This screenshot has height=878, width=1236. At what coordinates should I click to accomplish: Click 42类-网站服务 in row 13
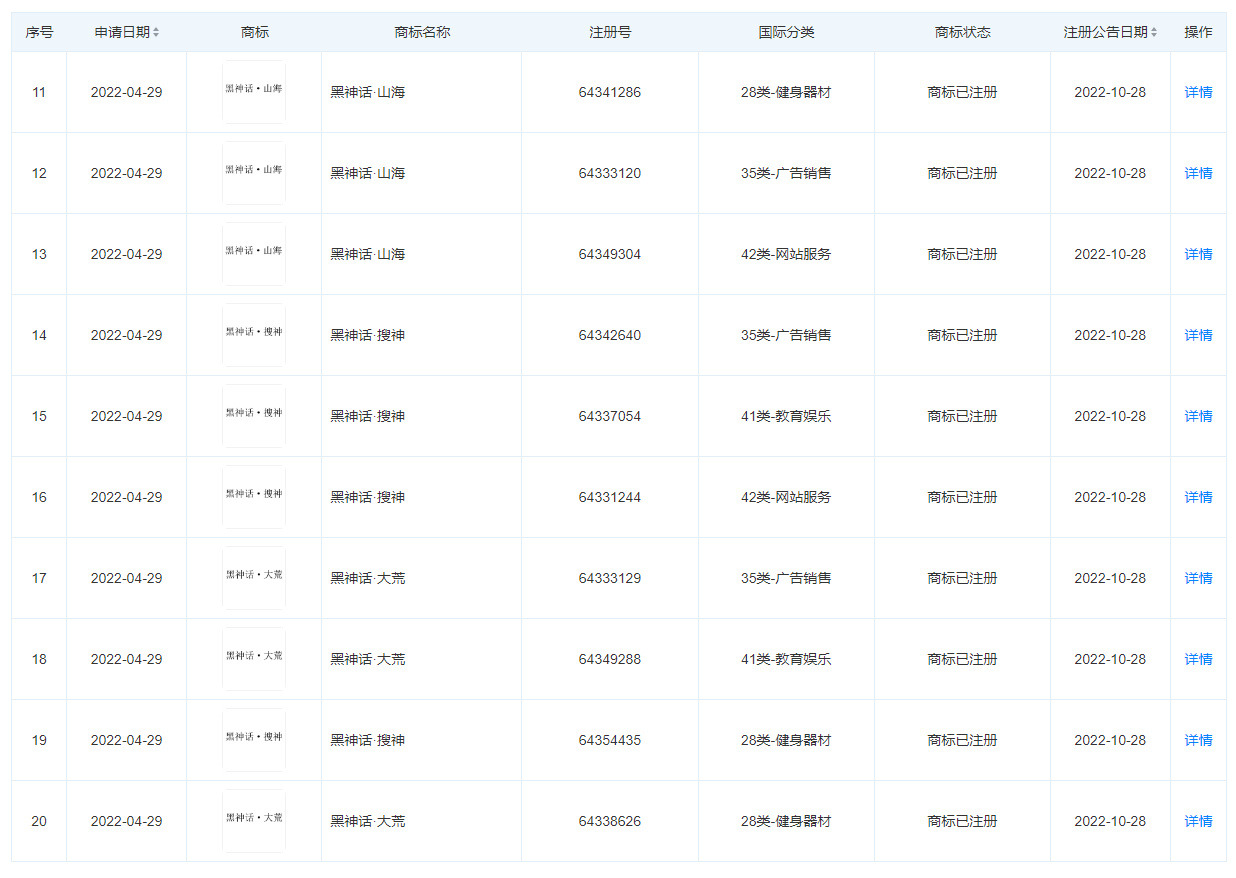pyautogui.click(x=786, y=254)
